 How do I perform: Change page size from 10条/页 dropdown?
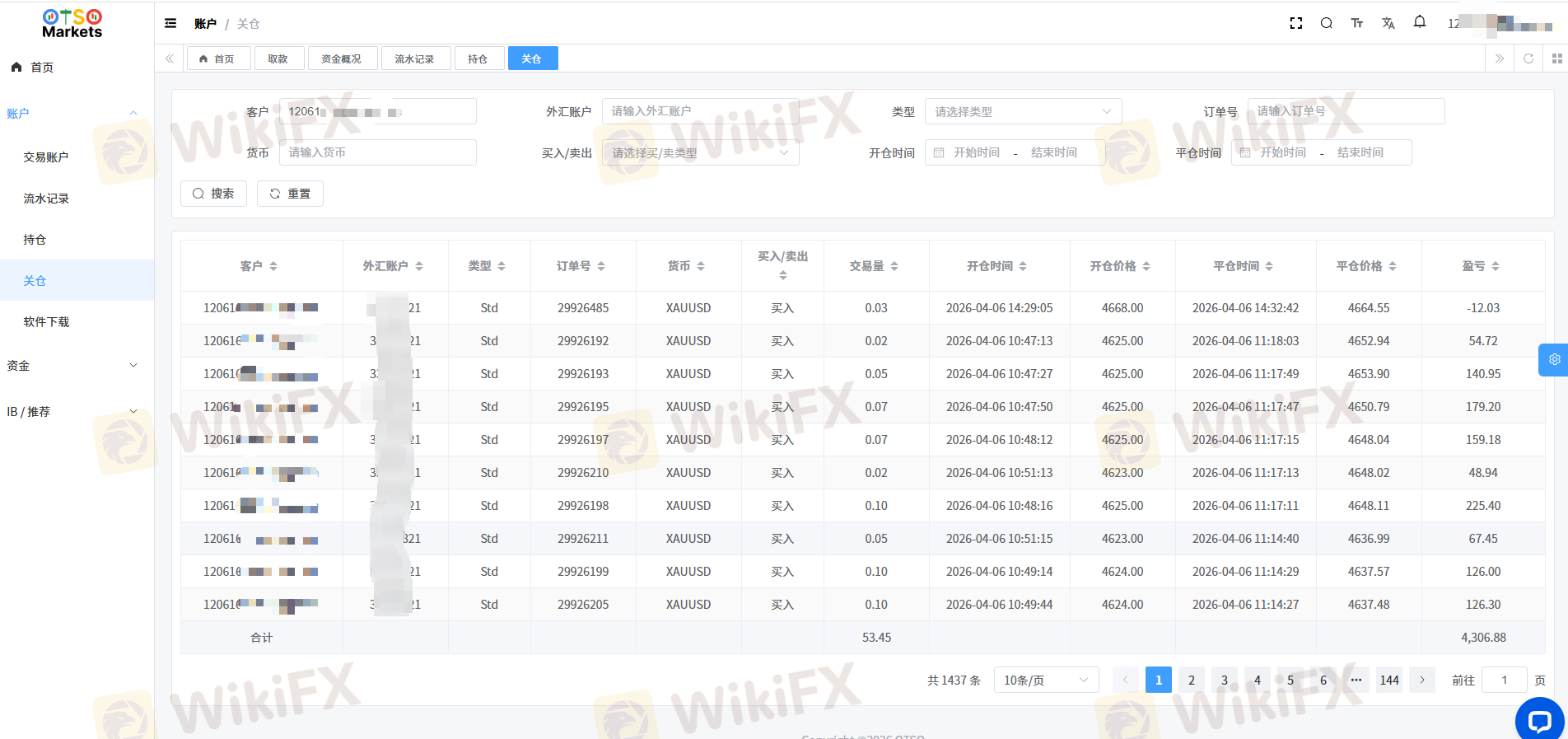pyautogui.click(x=1045, y=680)
